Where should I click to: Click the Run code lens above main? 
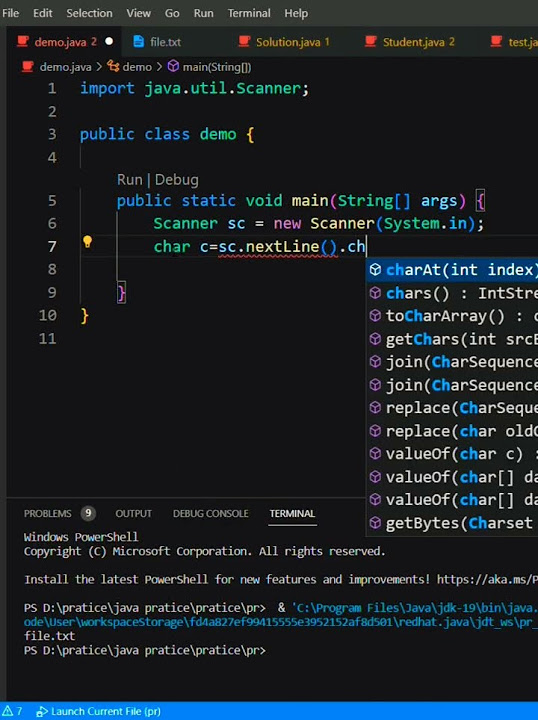[x=129, y=180]
